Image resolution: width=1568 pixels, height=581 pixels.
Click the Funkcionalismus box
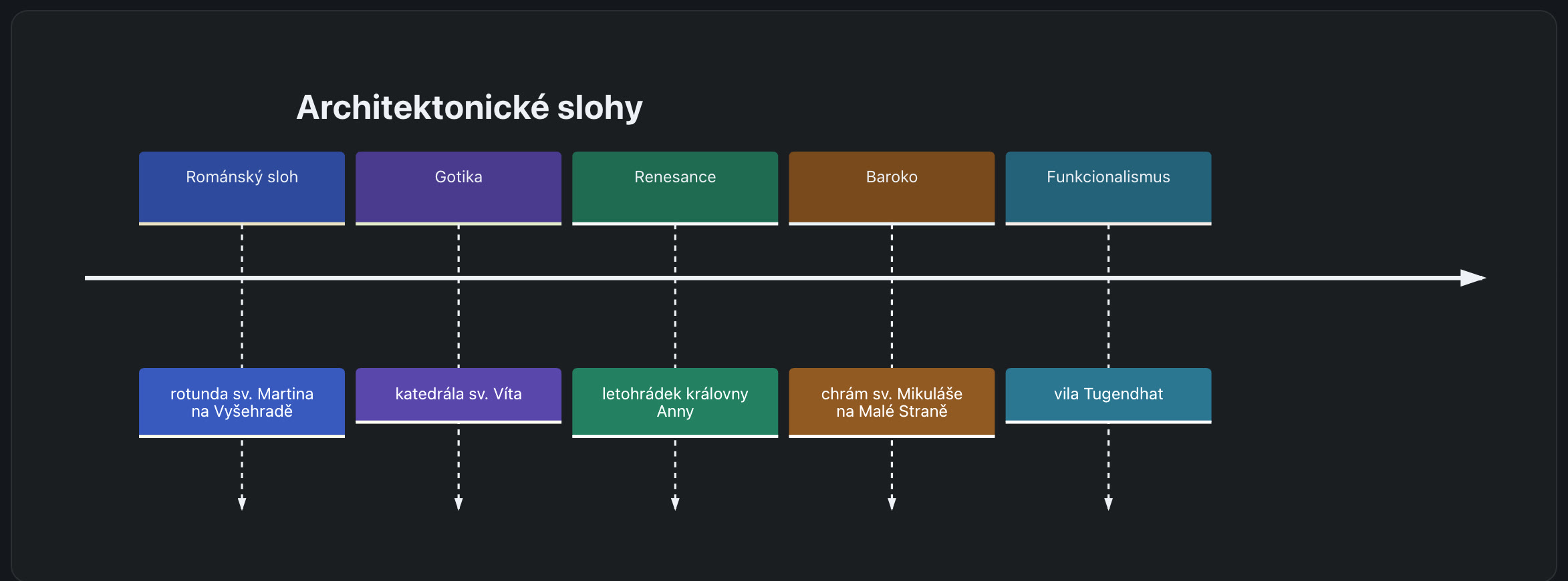pyautogui.click(x=1108, y=188)
